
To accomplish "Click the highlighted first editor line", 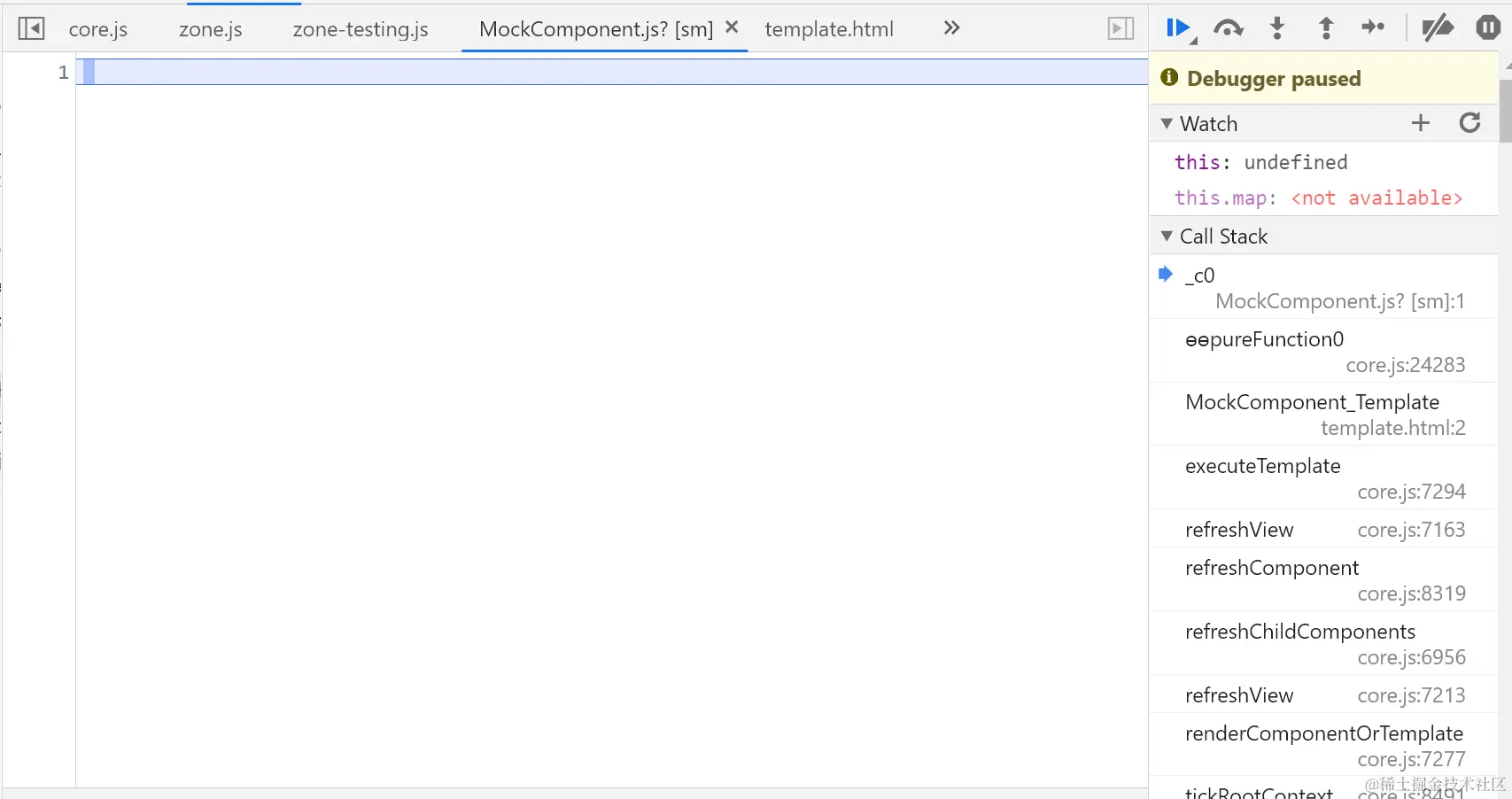I will tap(612, 72).
